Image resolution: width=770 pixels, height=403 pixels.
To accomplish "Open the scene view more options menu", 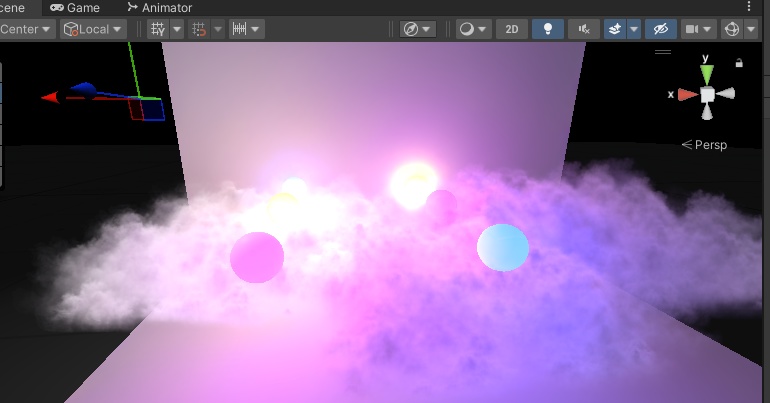I will click(x=748, y=6).
